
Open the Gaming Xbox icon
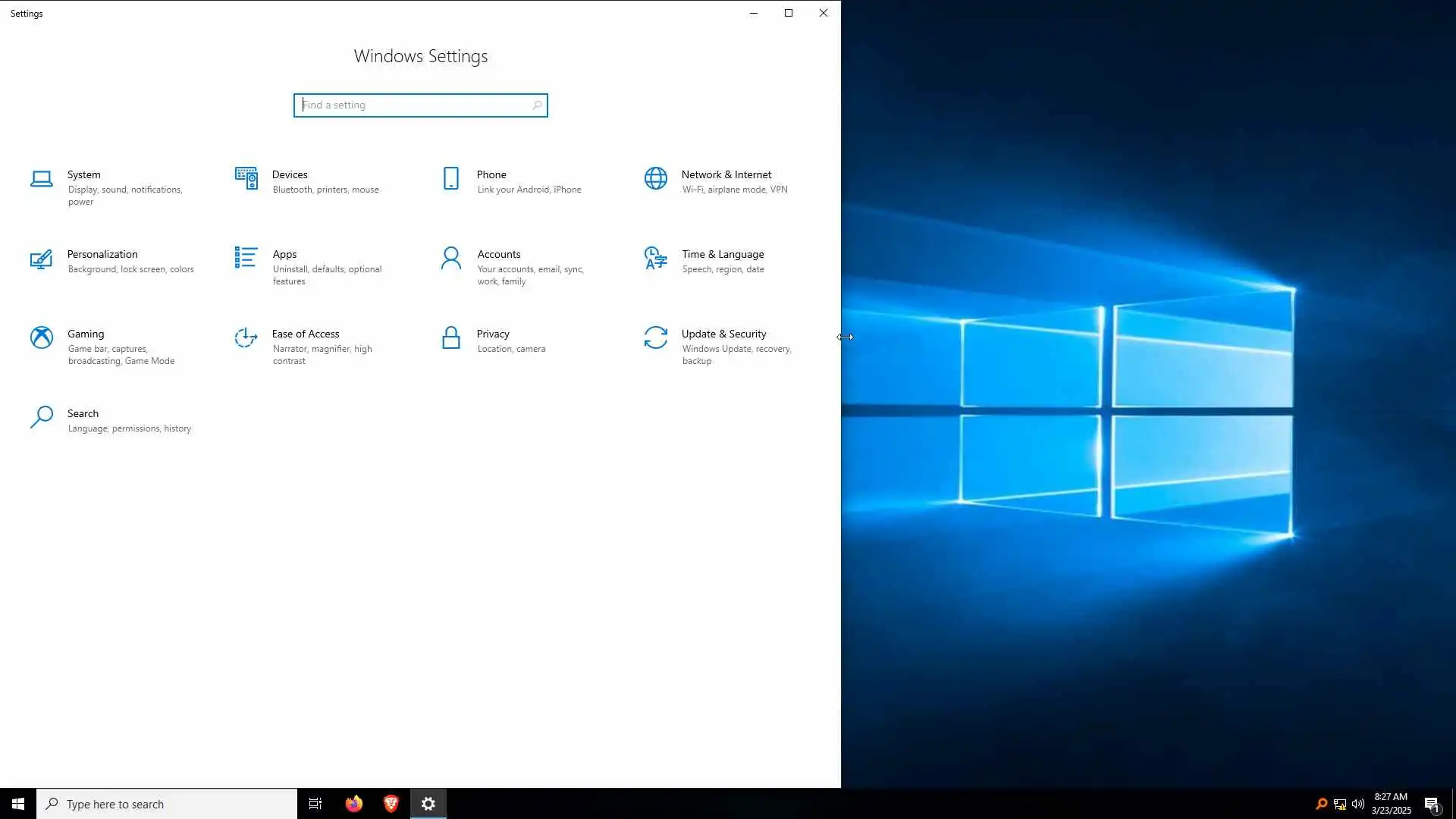42,338
